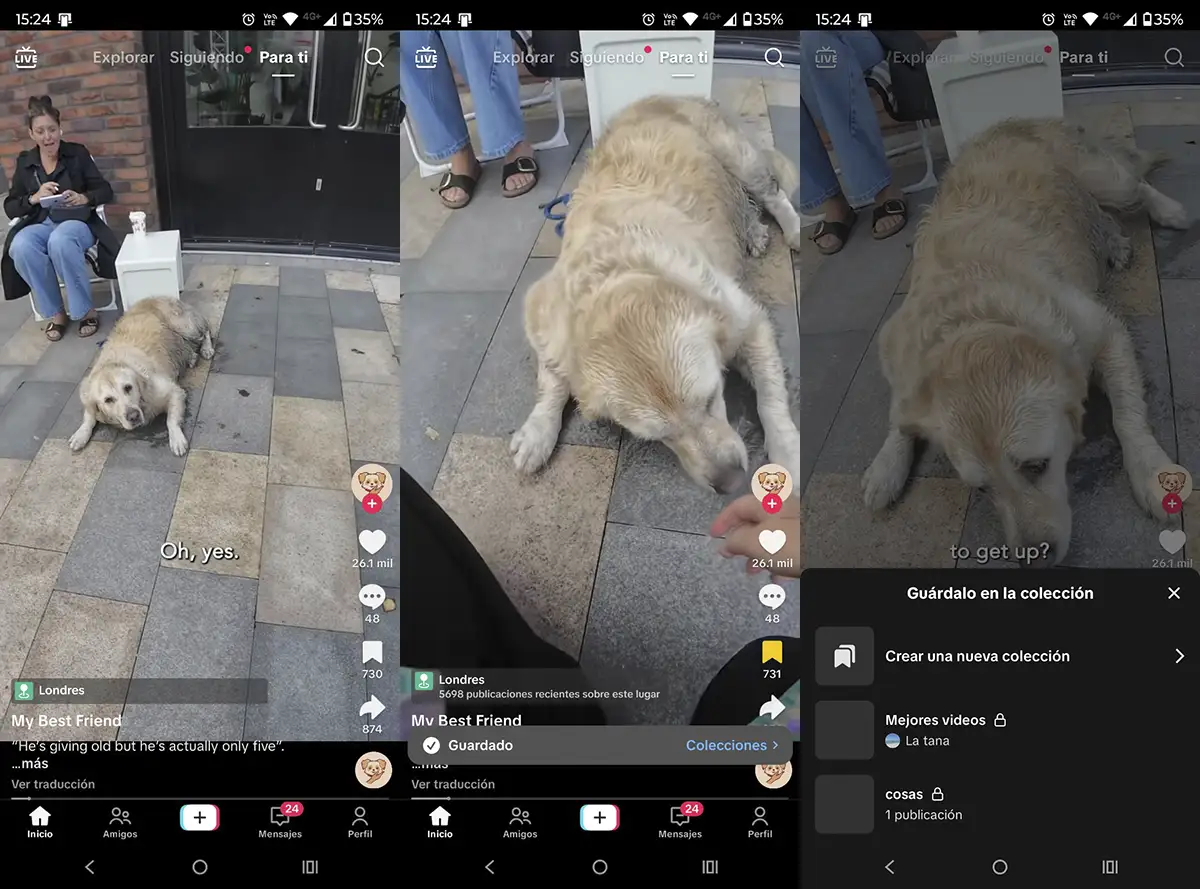
Task: Expand the caption with the …más link
Action: [30, 764]
